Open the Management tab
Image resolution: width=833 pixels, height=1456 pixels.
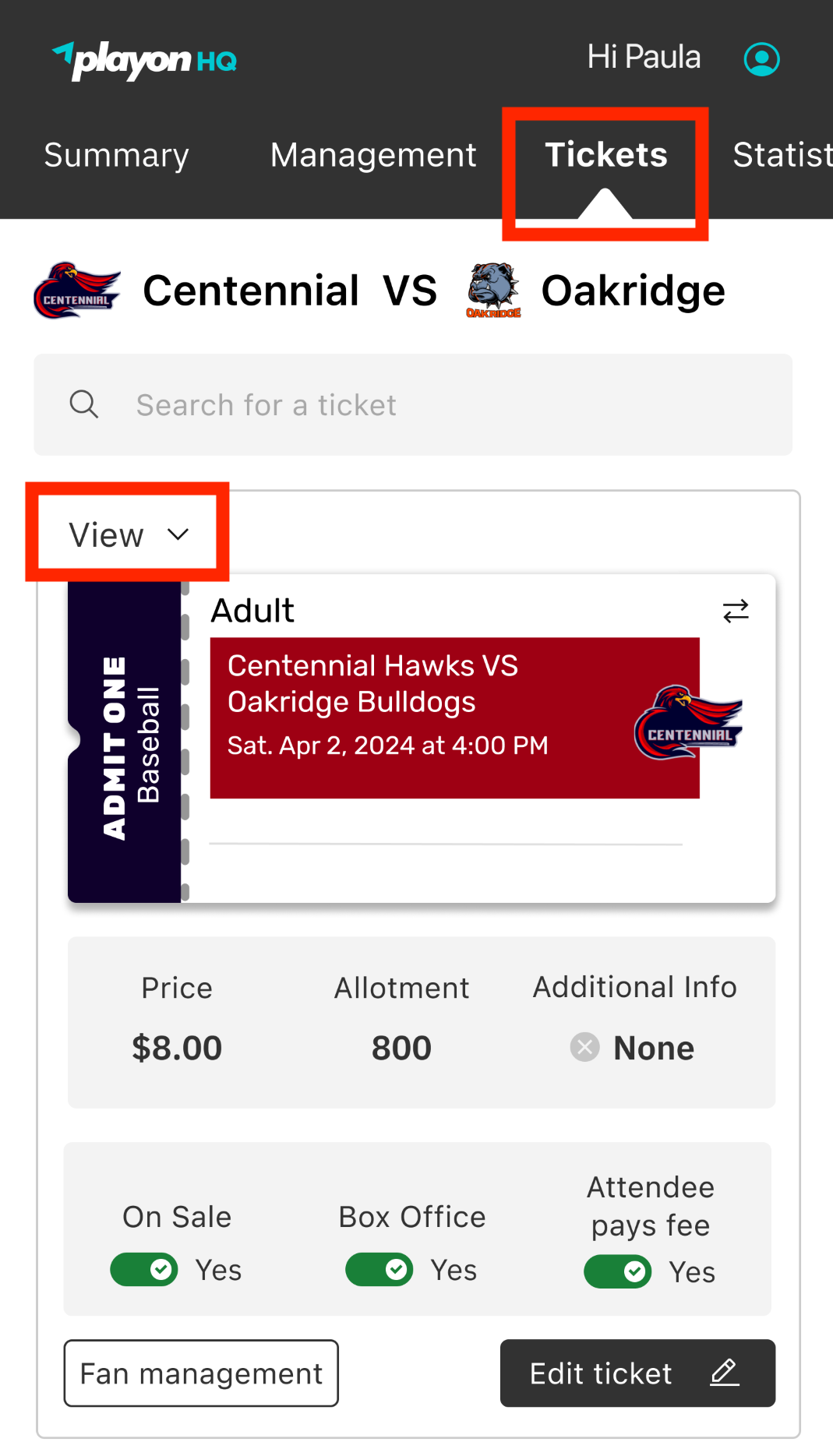pyautogui.click(x=373, y=155)
